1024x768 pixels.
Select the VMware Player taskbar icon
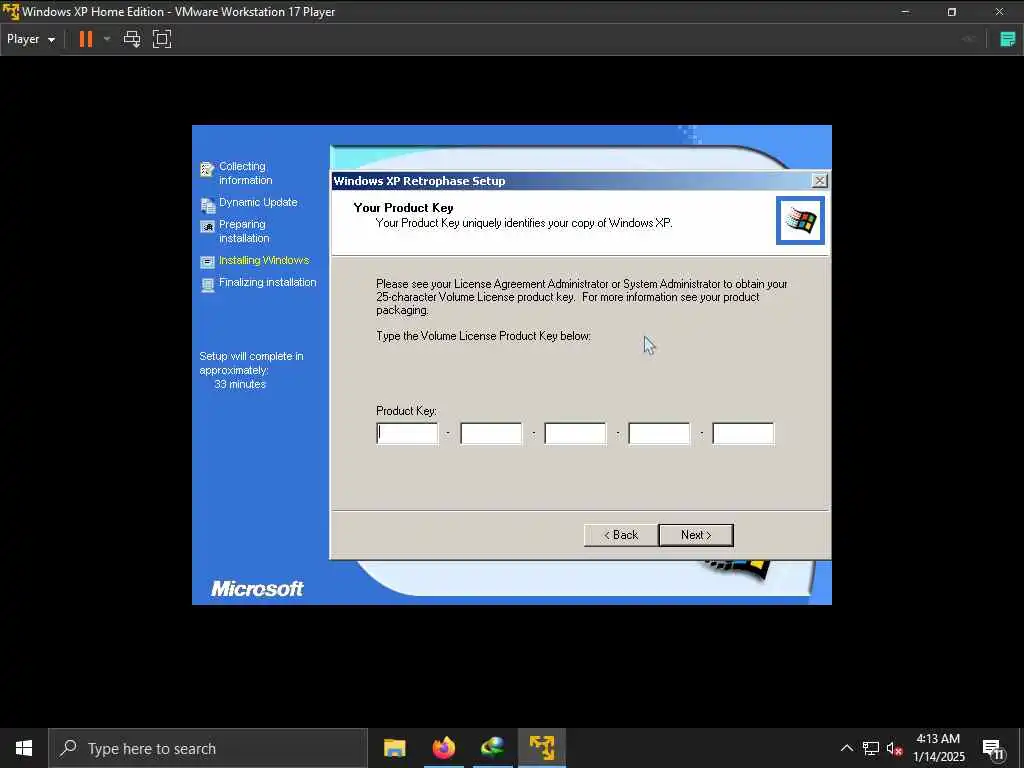(x=541, y=748)
